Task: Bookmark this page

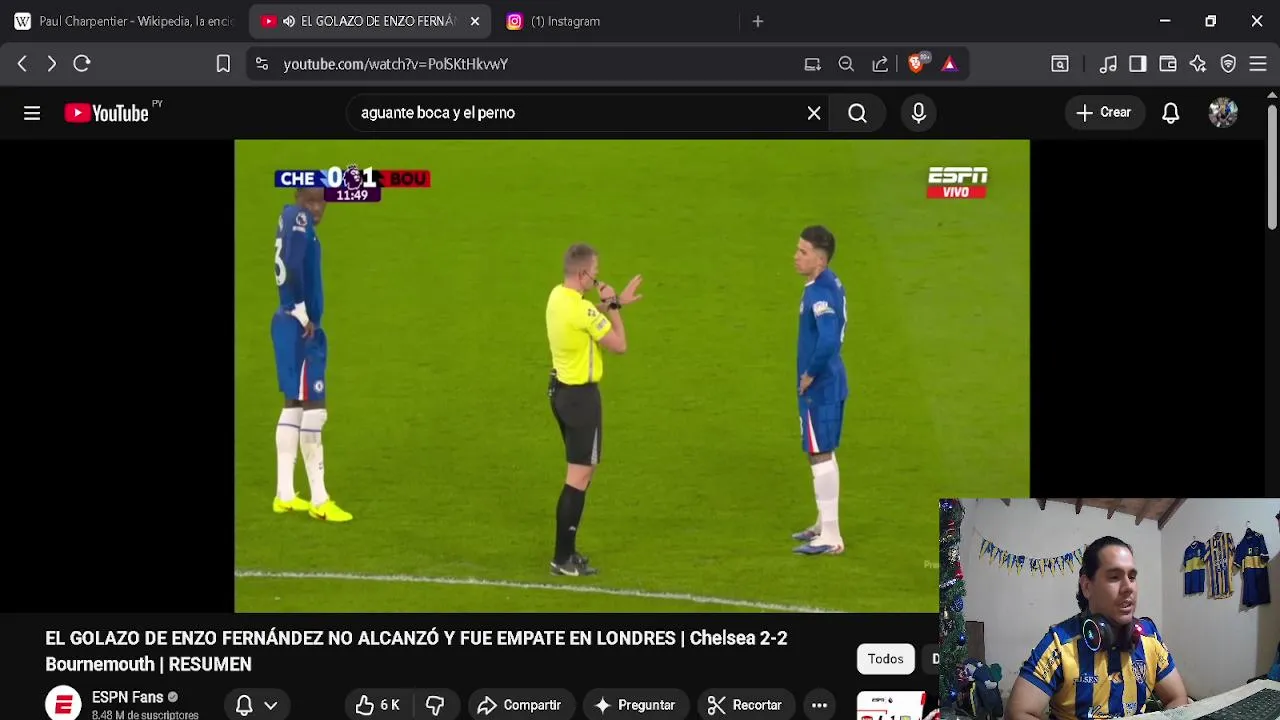Action: click(223, 64)
